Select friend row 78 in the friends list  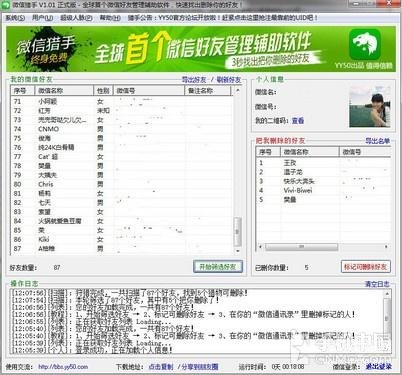[122, 166]
